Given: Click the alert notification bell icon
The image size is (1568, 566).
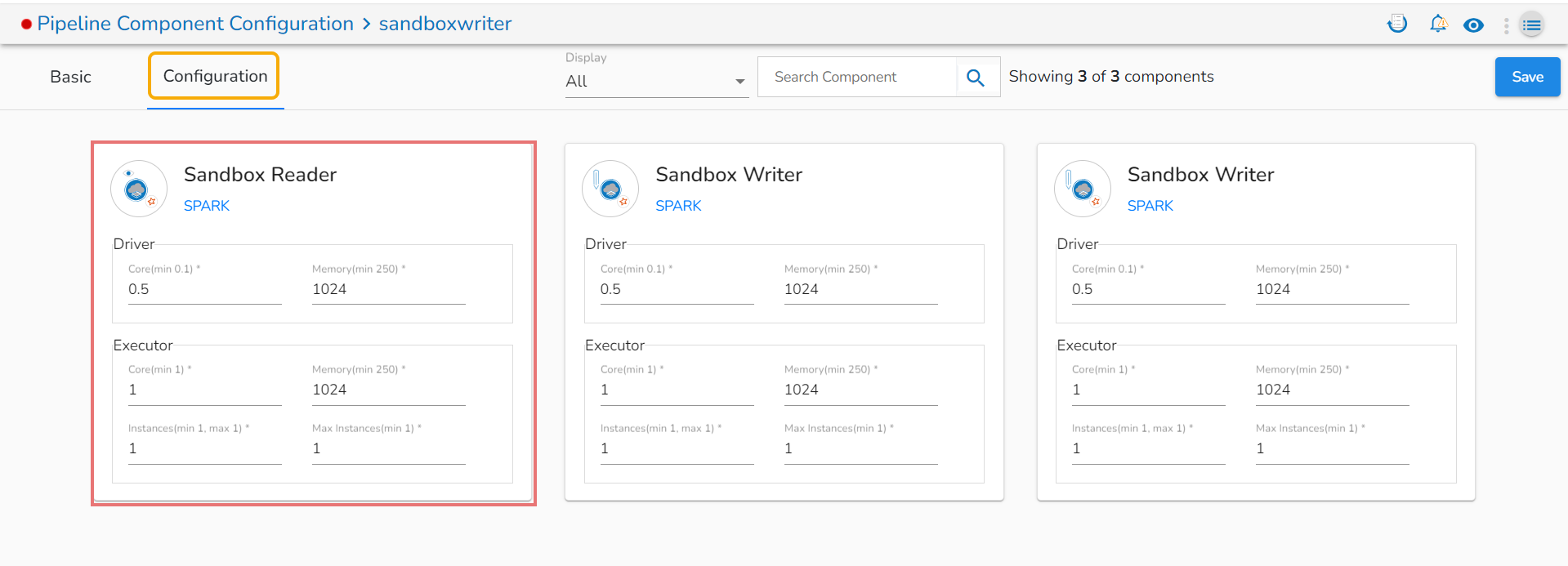Looking at the screenshot, I should click(x=1438, y=25).
